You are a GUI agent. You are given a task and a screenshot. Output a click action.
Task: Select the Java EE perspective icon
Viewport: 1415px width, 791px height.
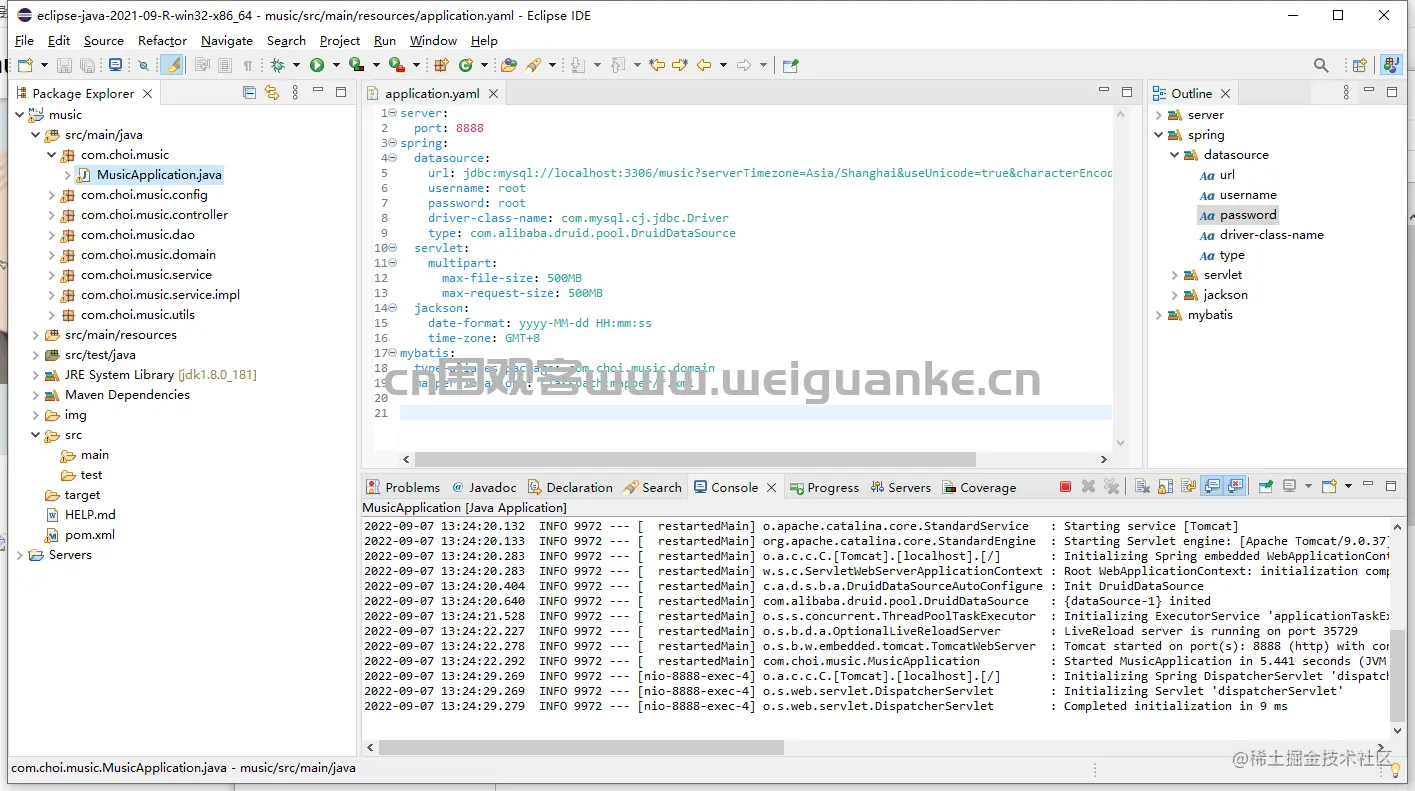1391,65
